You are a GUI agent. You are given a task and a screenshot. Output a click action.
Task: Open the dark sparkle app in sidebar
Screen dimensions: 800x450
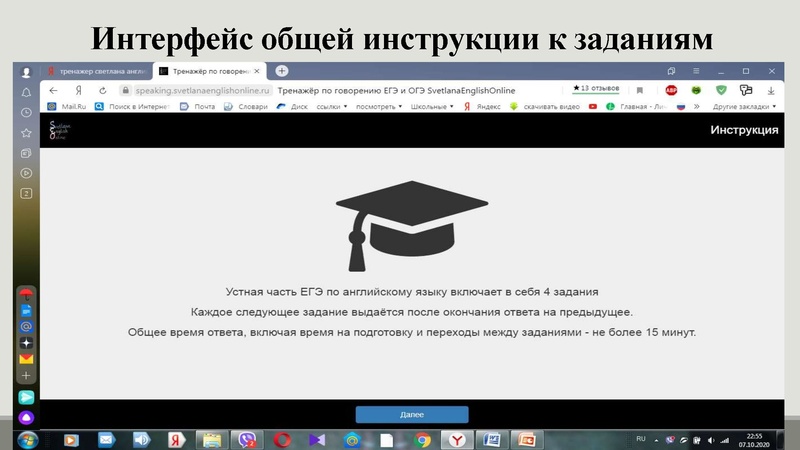[26, 343]
